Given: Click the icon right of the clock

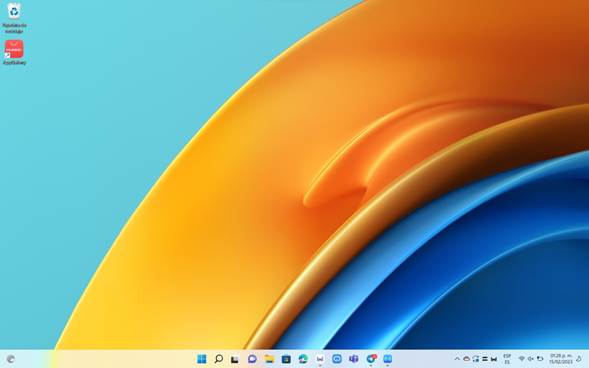Looking at the screenshot, I should click(x=579, y=359).
